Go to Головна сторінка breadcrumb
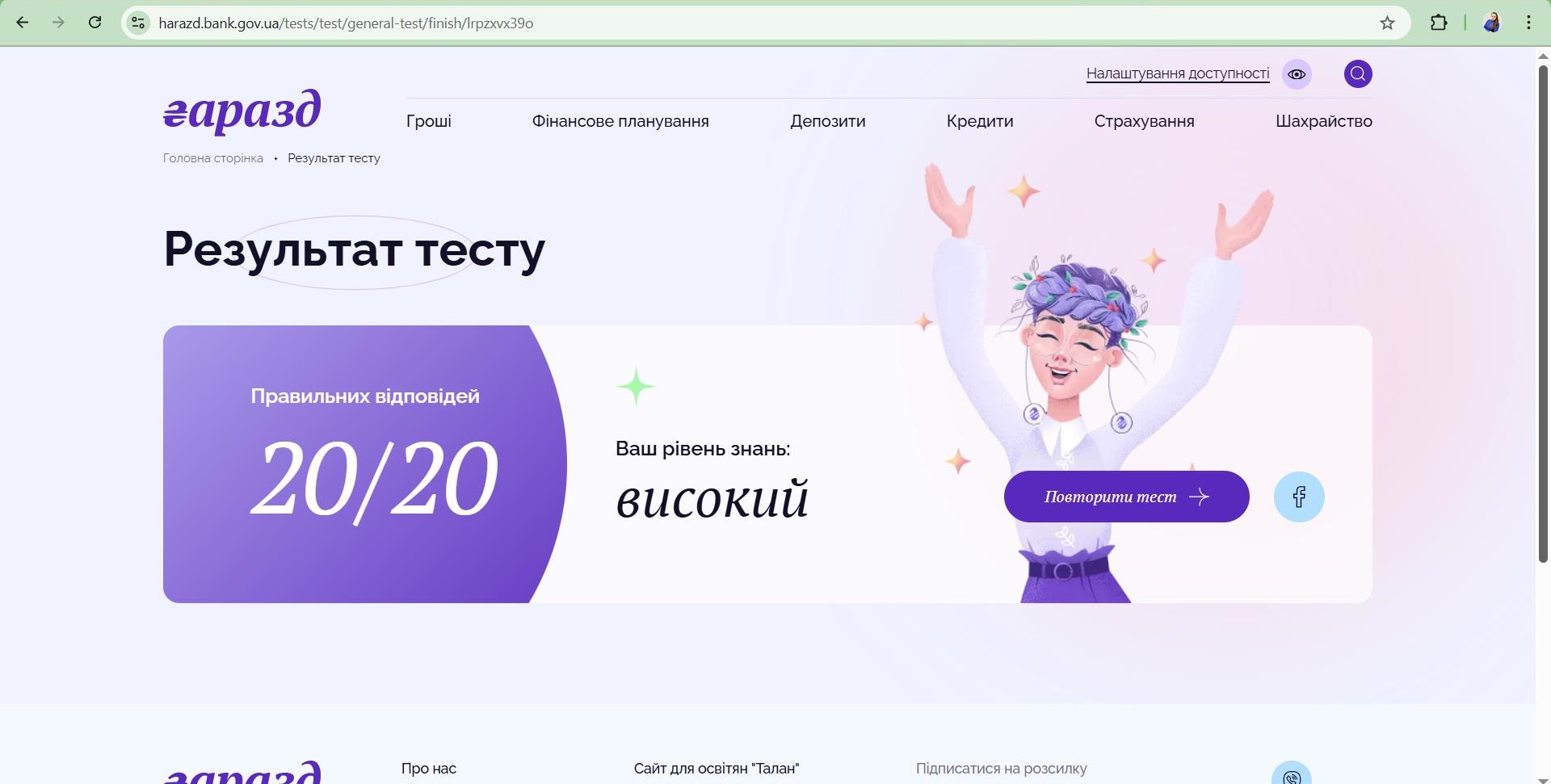Viewport: 1551px width, 784px height. 213,158
